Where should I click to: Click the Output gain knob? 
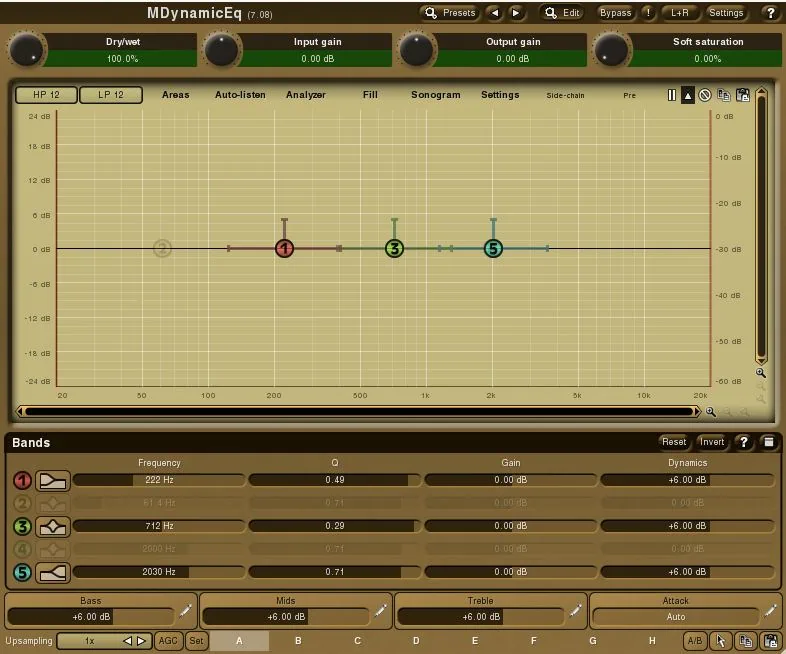(x=416, y=50)
